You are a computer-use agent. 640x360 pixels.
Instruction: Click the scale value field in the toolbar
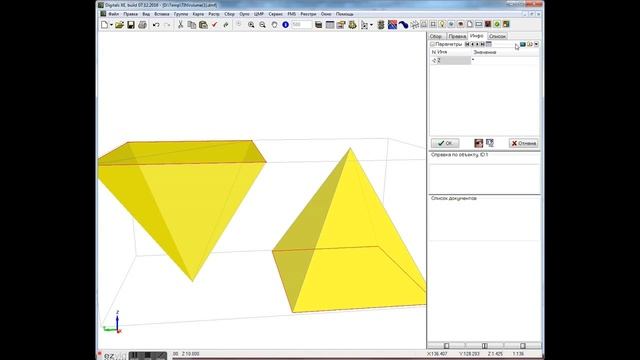[302, 25]
